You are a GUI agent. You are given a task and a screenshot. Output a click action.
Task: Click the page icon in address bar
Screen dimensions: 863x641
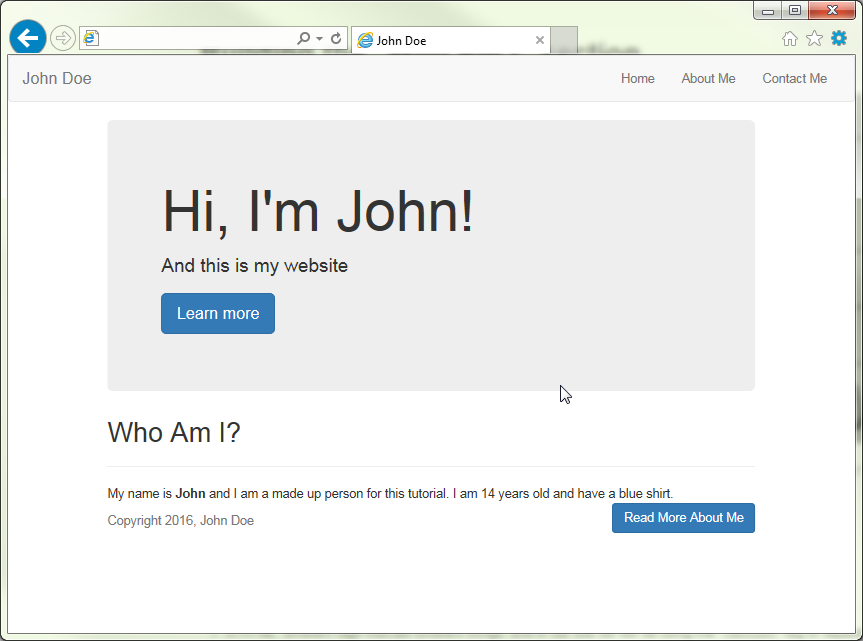coord(92,39)
